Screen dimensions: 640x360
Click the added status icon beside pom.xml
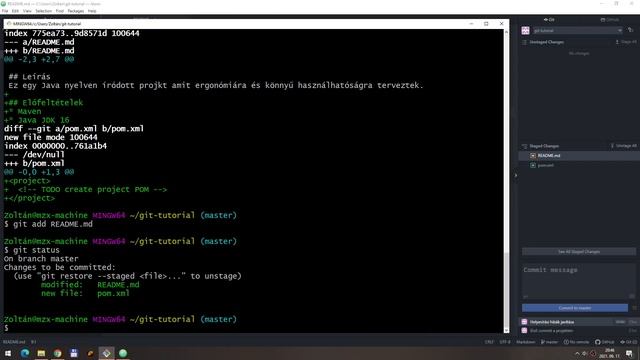pos(533,165)
